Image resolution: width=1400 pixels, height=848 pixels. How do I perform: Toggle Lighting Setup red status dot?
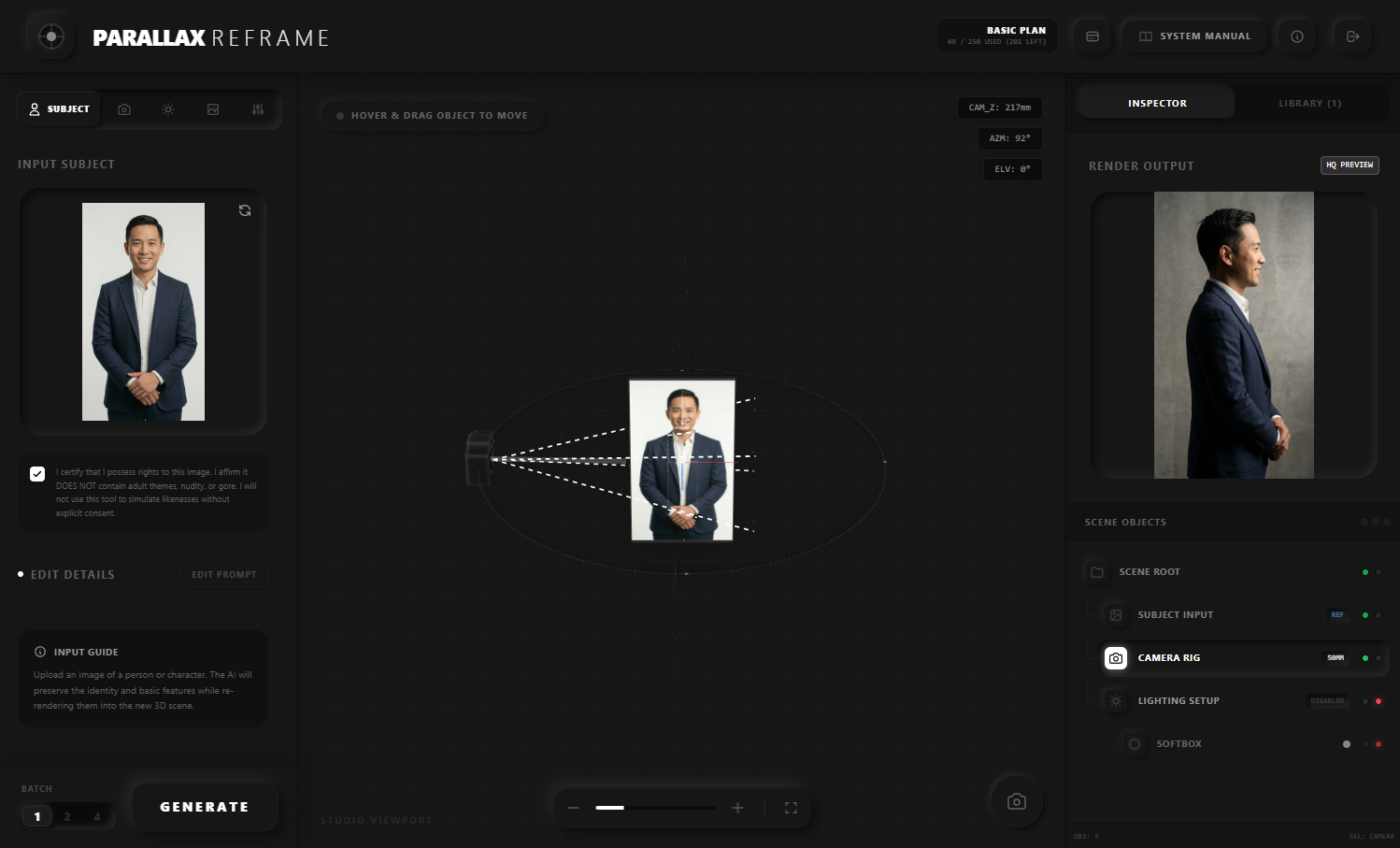point(1379,701)
